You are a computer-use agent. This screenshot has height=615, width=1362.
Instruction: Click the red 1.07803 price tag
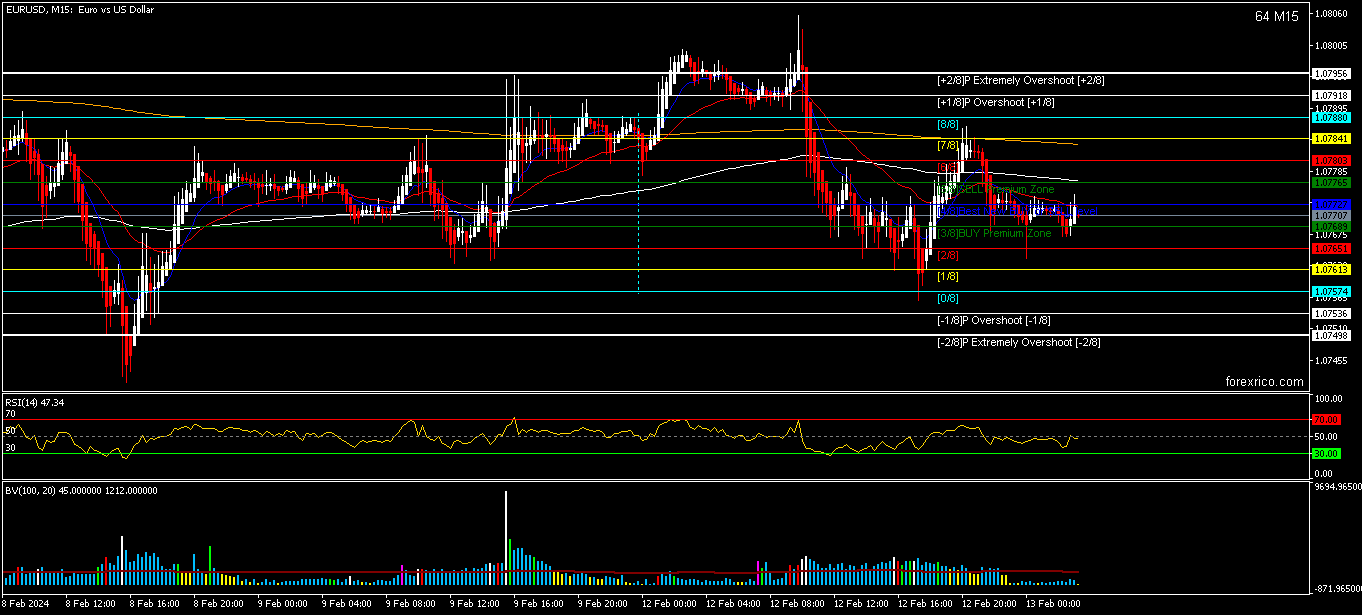1333,161
